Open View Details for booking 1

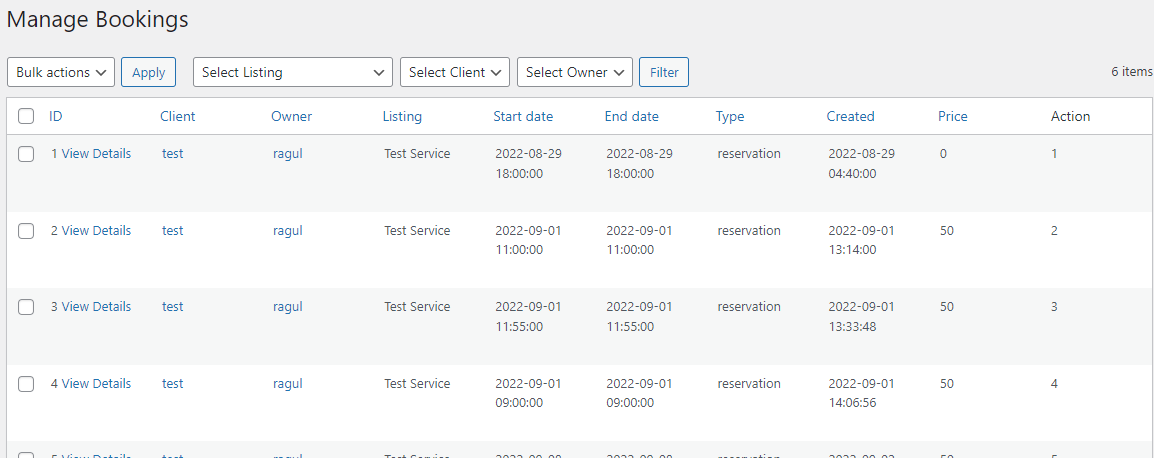click(96, 154)
